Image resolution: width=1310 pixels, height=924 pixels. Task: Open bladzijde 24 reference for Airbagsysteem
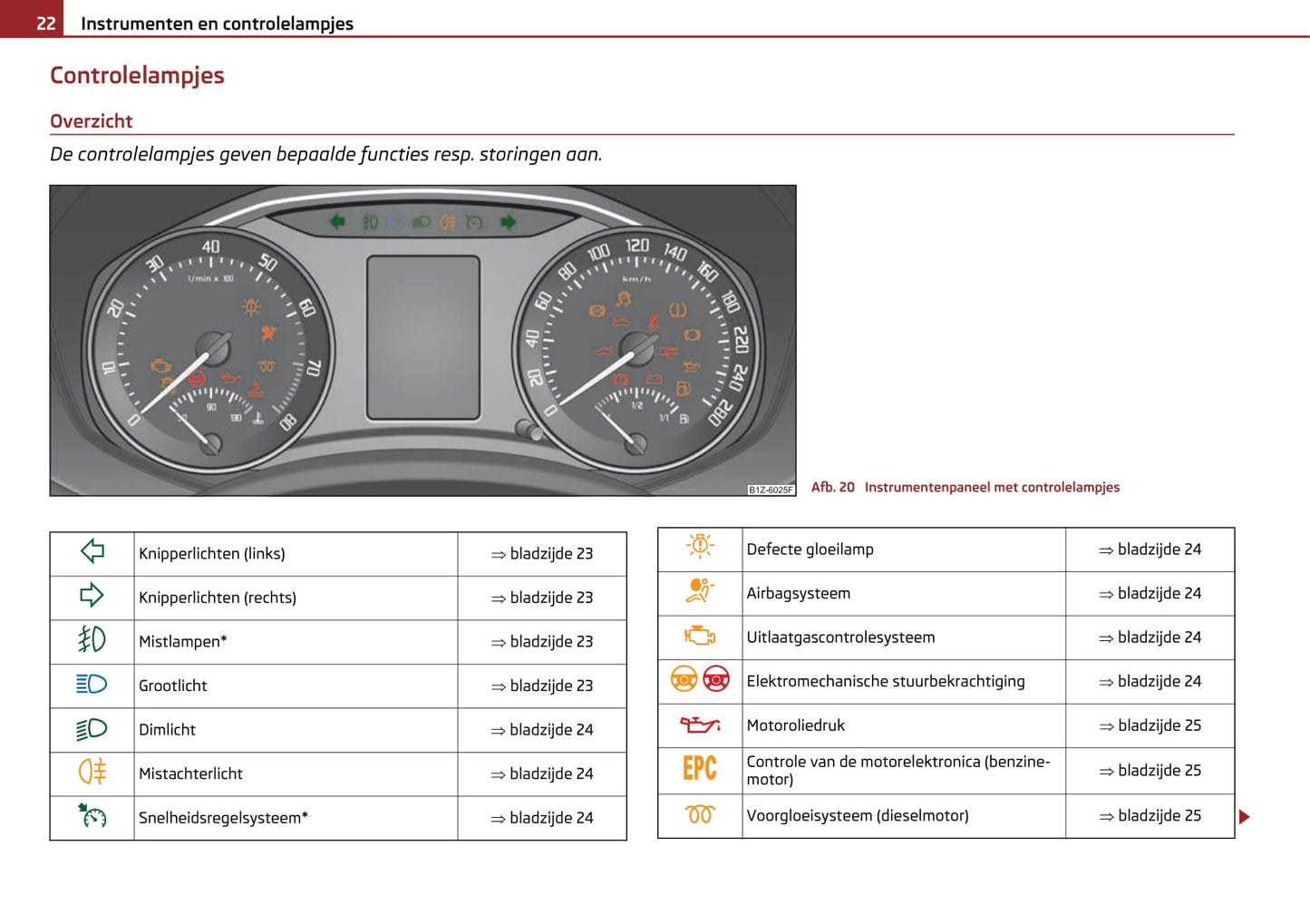pyautogui.click(x=1150, y=594)
